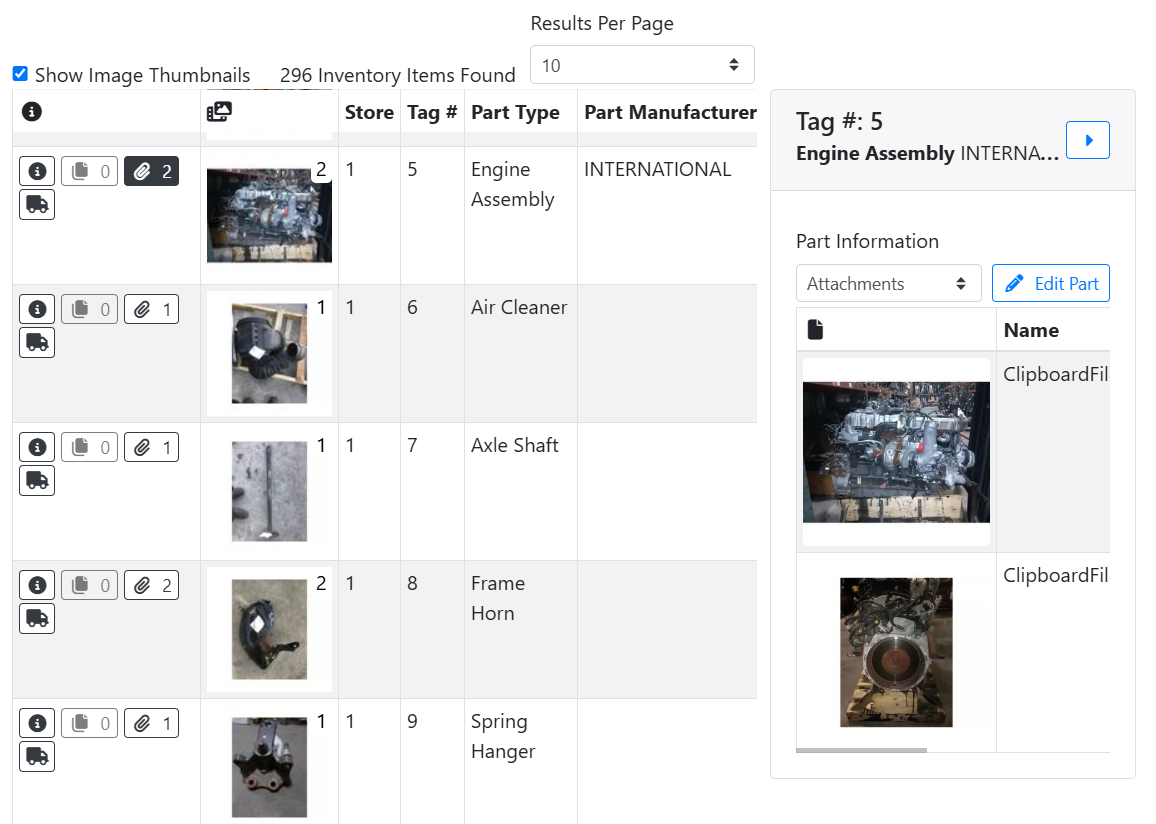The height and width of the screenshot is (824, 1156).
Task: Open Frame Horn thumbnail image
Action: pyautogui.click(x=269, y=630)
